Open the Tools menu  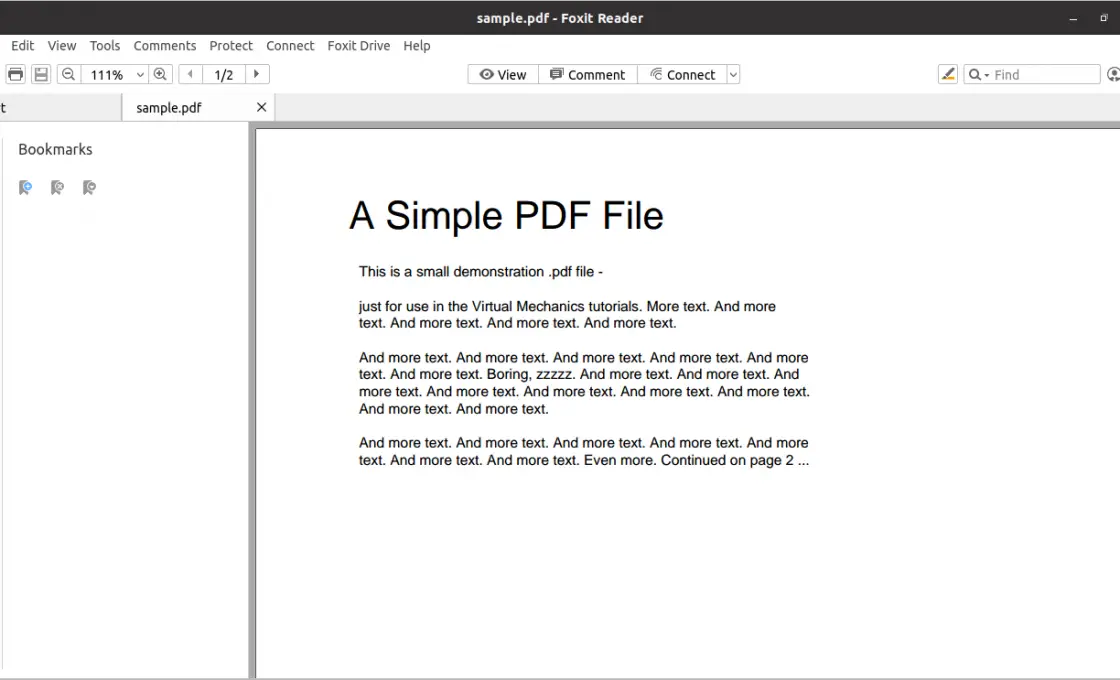point(105,45)
